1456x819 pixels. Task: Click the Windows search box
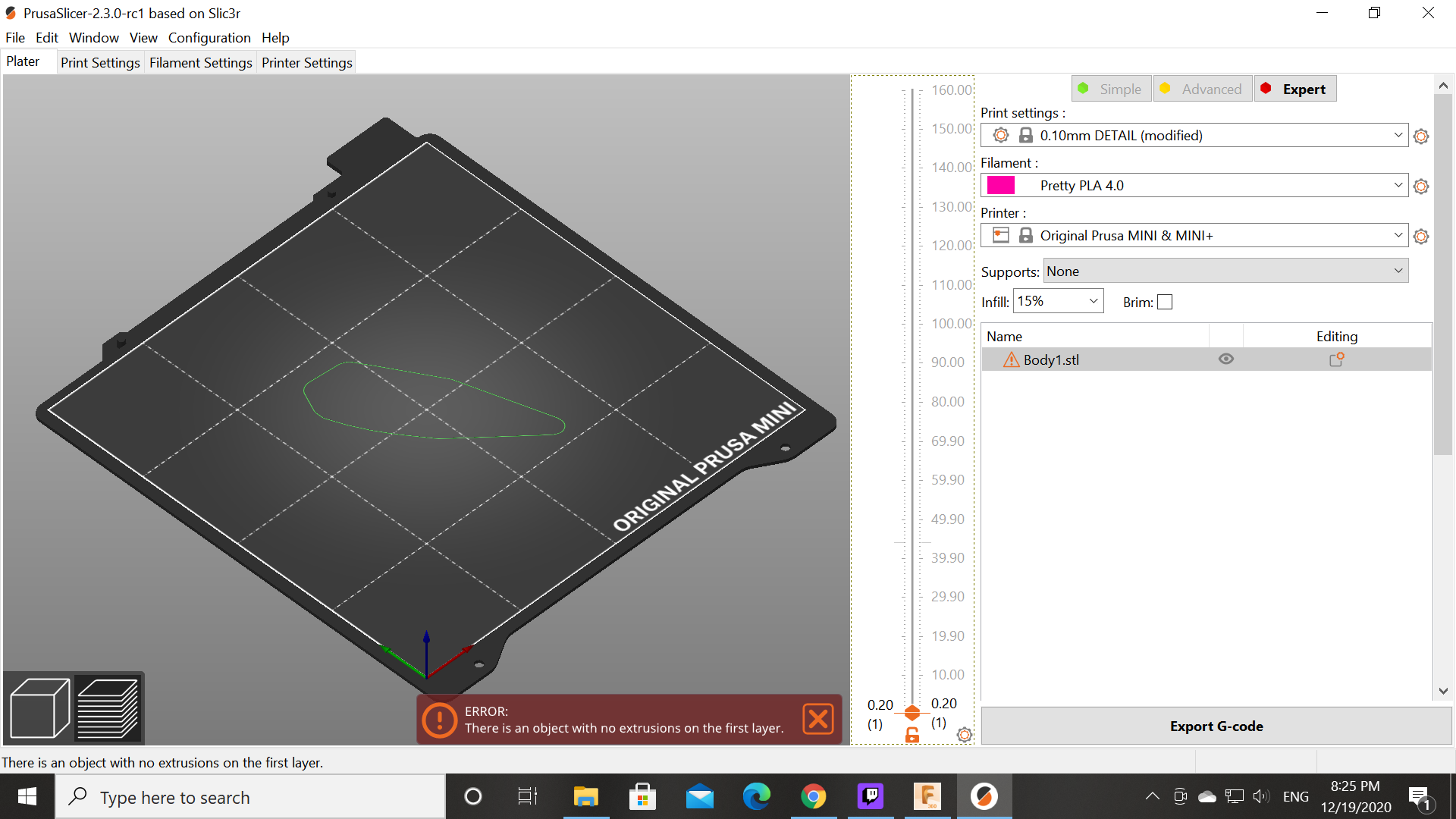(250, 797)
